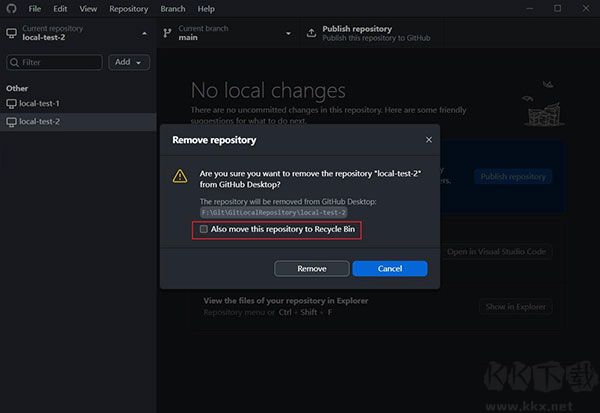The width and height of the screenshot is (600, 413).
Task: Click the Remove button in the dialog
Action: (x=311, y=268)
